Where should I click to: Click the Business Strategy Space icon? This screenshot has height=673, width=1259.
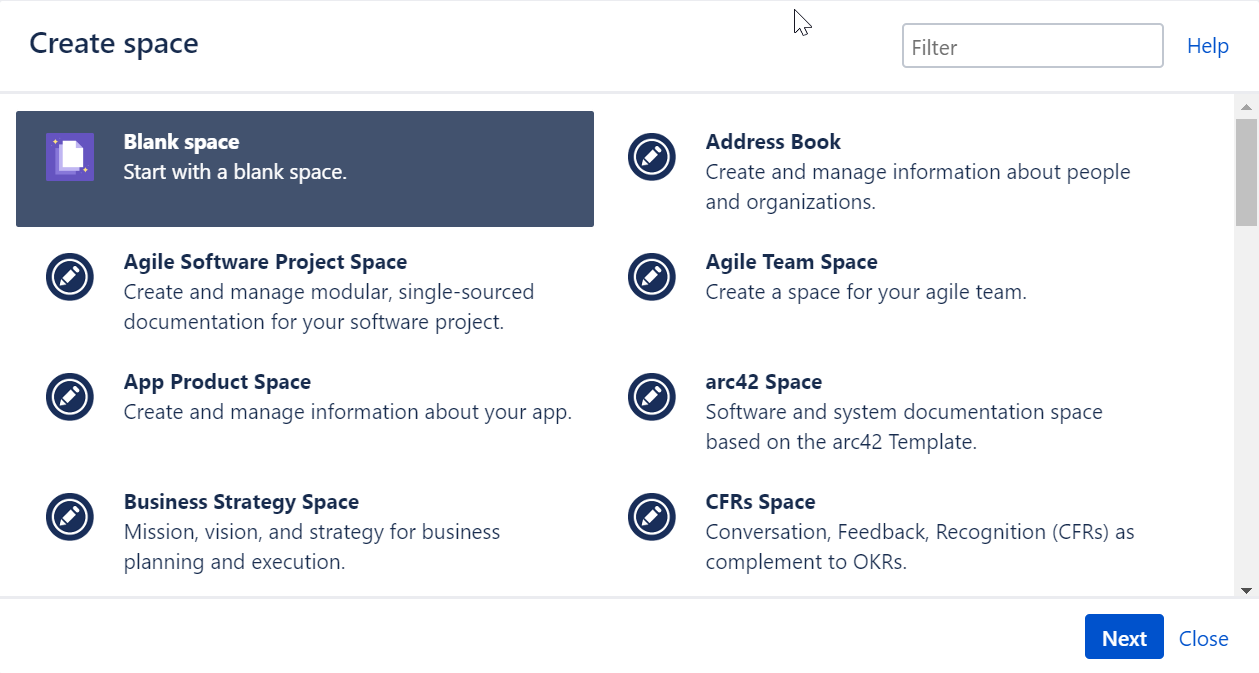pyautogui.click(x=70, y=517)
